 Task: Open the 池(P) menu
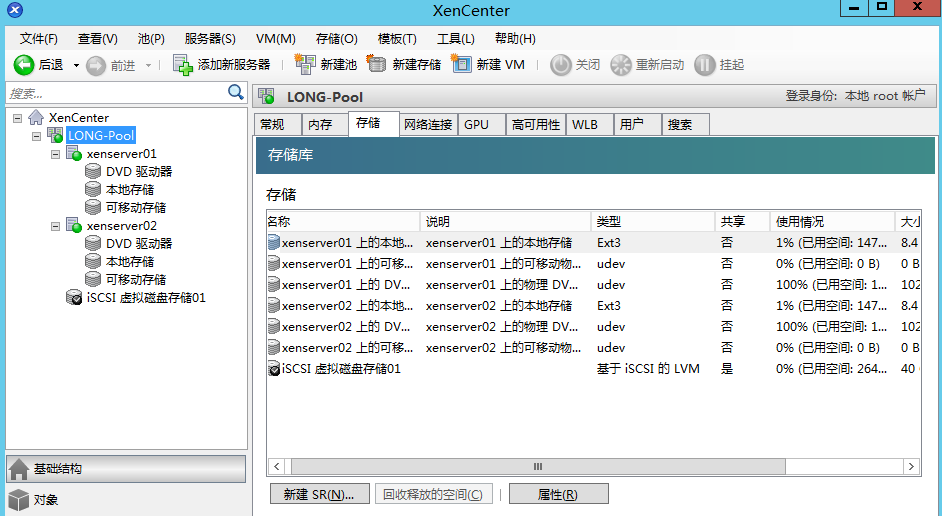click(151, 38)
